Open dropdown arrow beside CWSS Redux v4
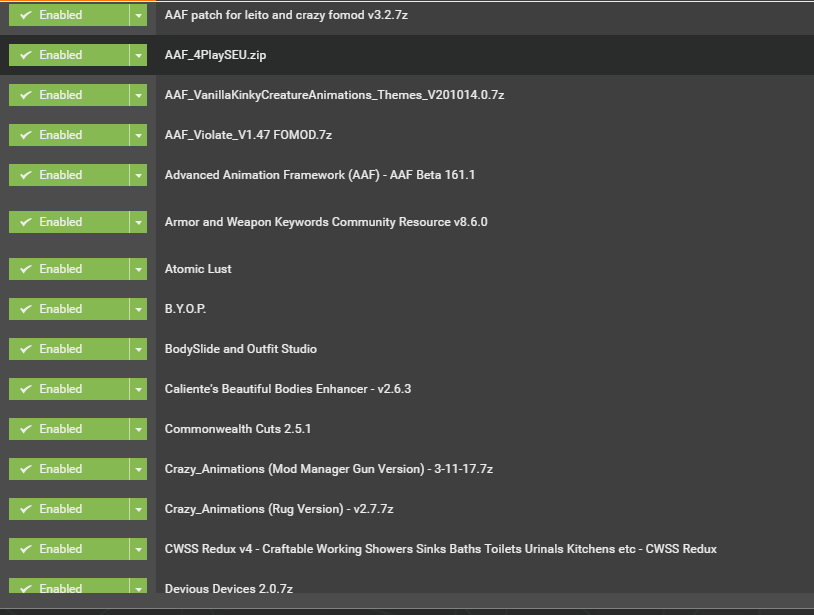This screenshot has height=615, width=814. [x=138, y=549]
